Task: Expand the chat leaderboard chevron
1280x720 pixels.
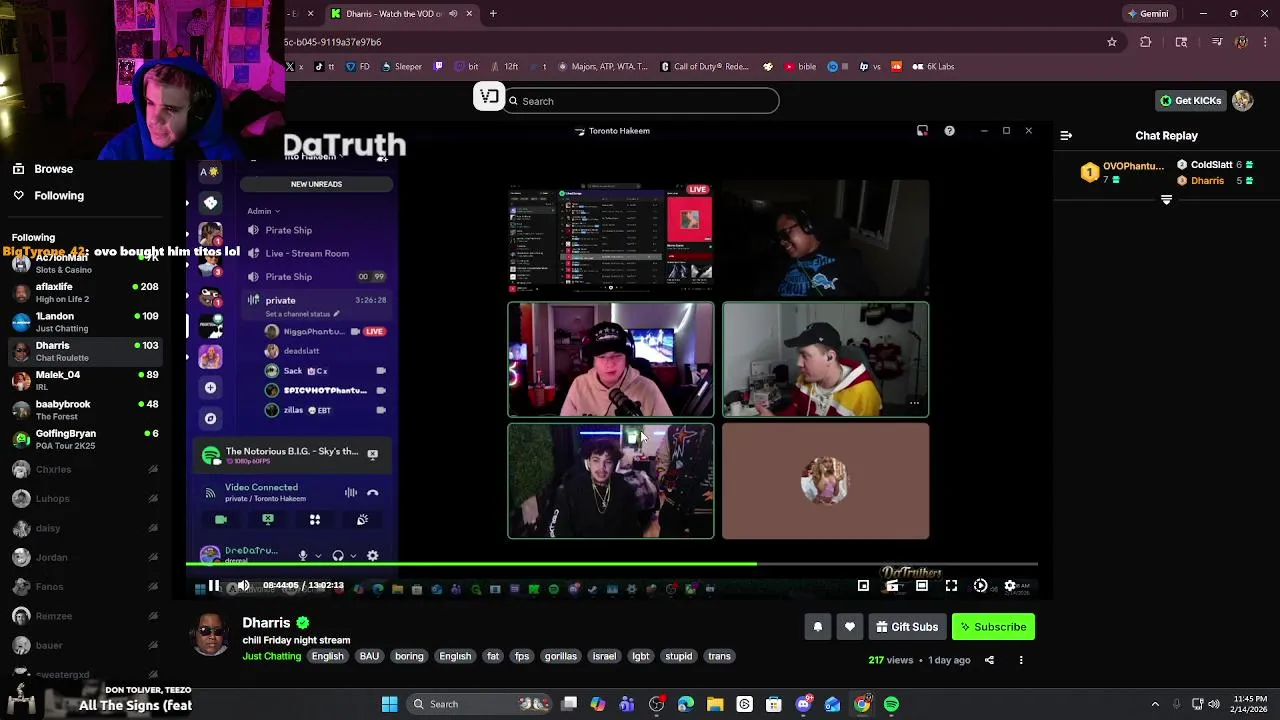Action: pyautogui.click(x=1166, y=200)
